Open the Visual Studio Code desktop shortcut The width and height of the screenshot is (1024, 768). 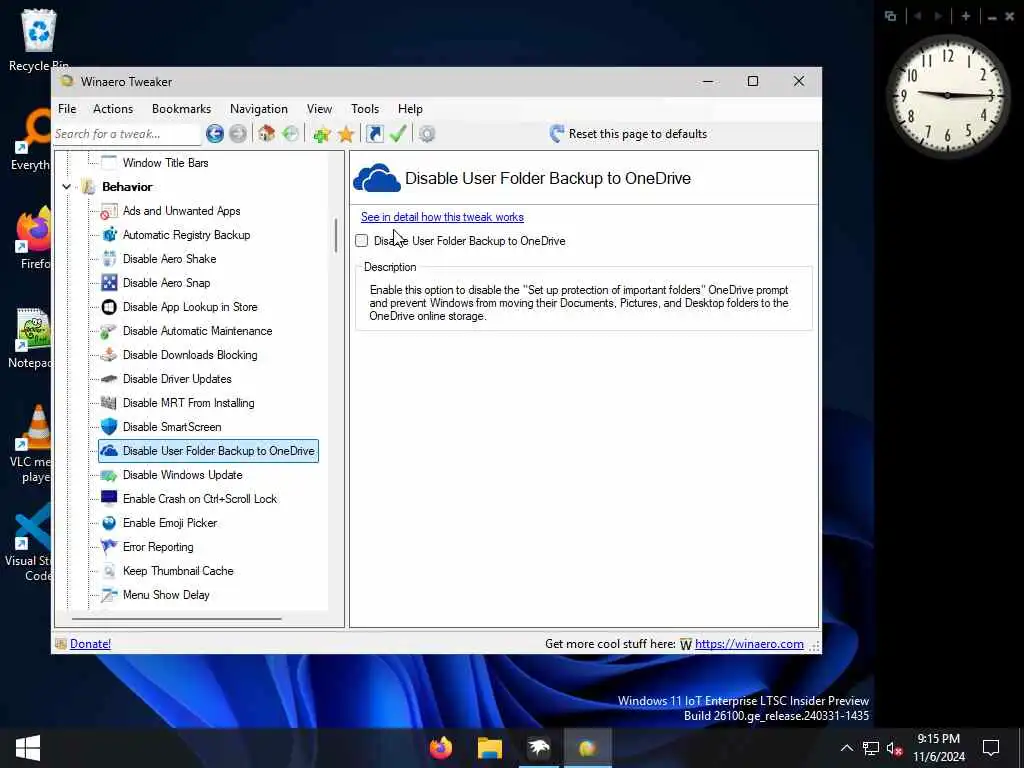tap(29, 543)
